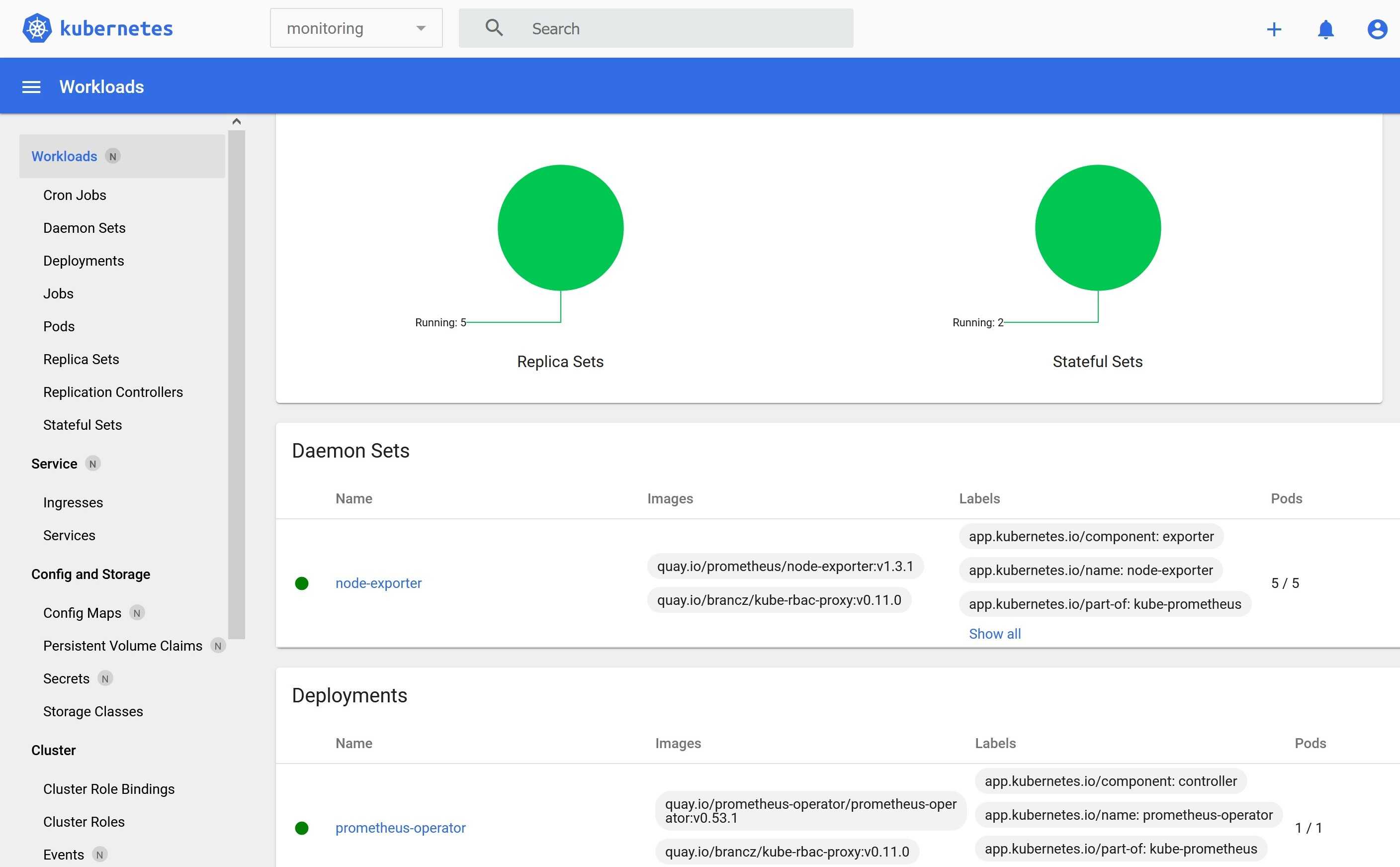
Task: Open the hamburger navigation menu
Action: point(31,87)
